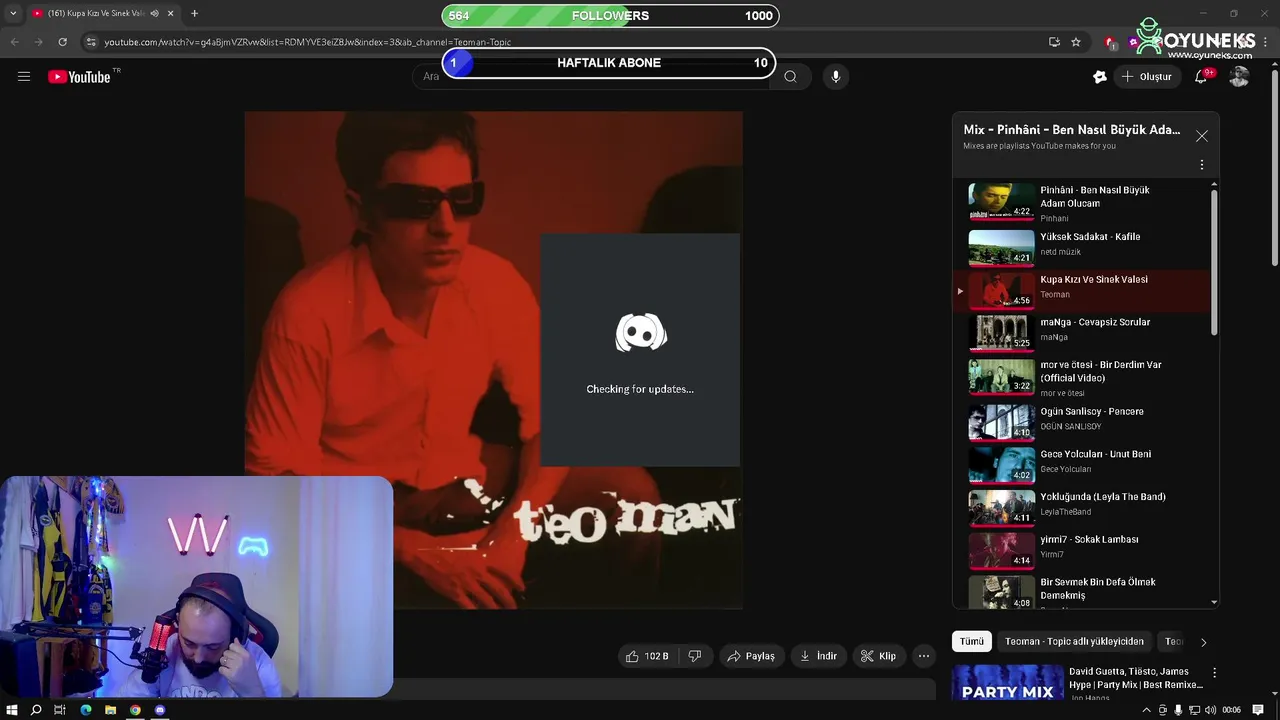The width and height of the screenshot is (1280, 720).
Task: Click the install app icon in address bar
Action: coord(1054,42)
